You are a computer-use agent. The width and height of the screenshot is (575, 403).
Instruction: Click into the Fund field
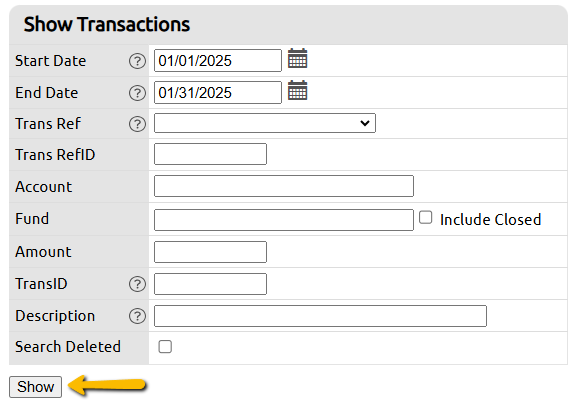[284, 220]
